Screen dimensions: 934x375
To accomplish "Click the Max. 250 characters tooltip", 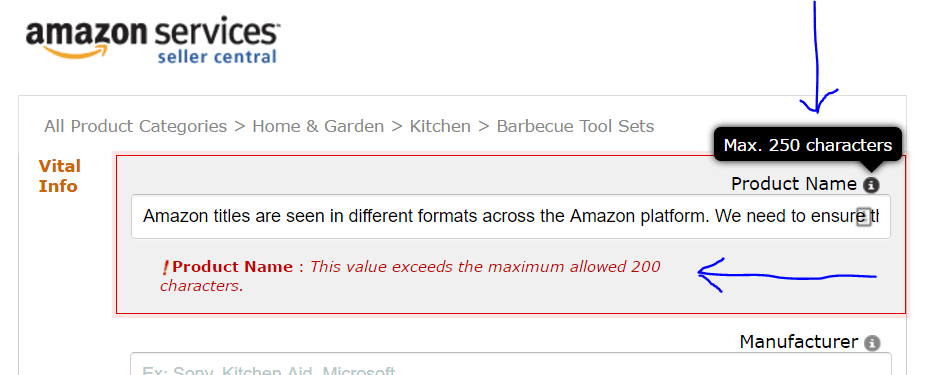I will [808, 145].
